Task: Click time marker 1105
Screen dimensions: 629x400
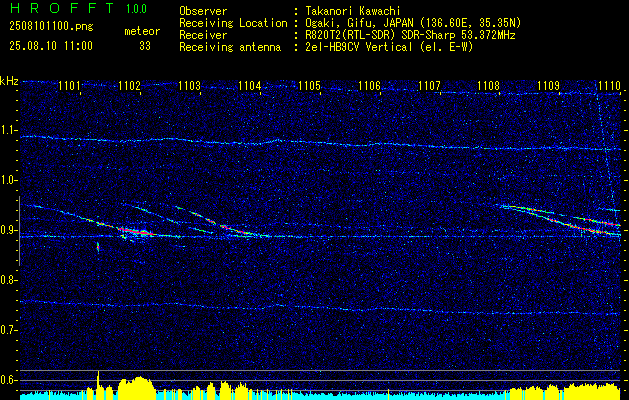Action: pos(310,85)
